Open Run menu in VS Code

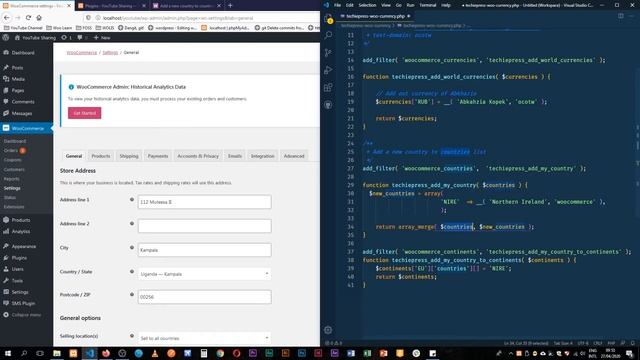coord(410,5)
